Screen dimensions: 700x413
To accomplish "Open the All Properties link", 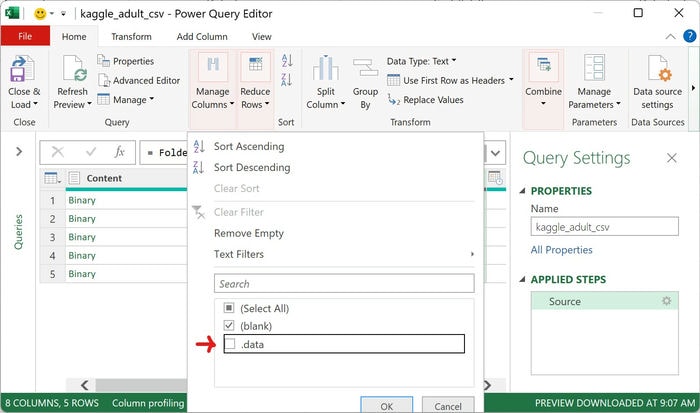I will tap(561, 250).
